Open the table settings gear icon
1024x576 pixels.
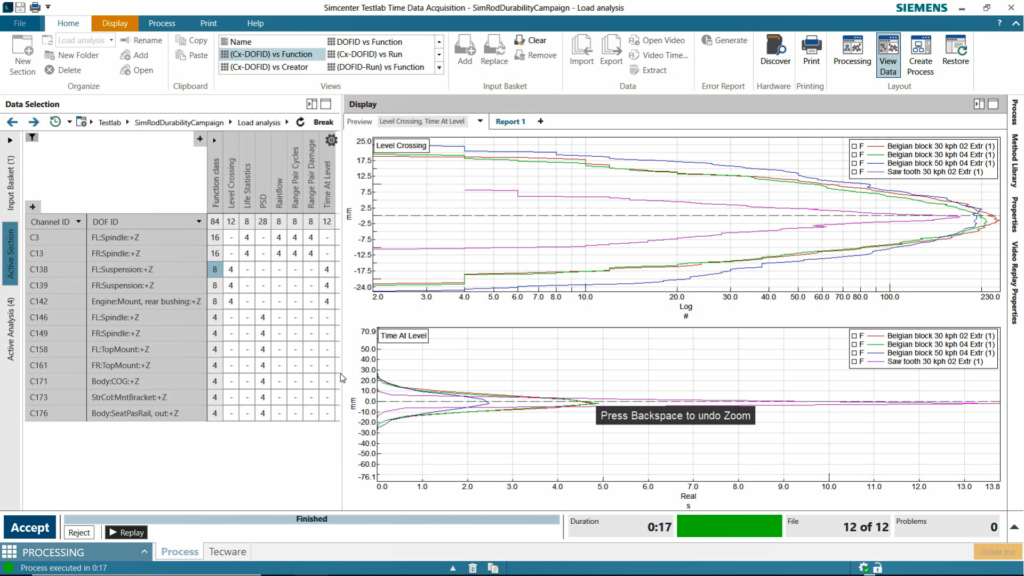[x=331, y=140]
